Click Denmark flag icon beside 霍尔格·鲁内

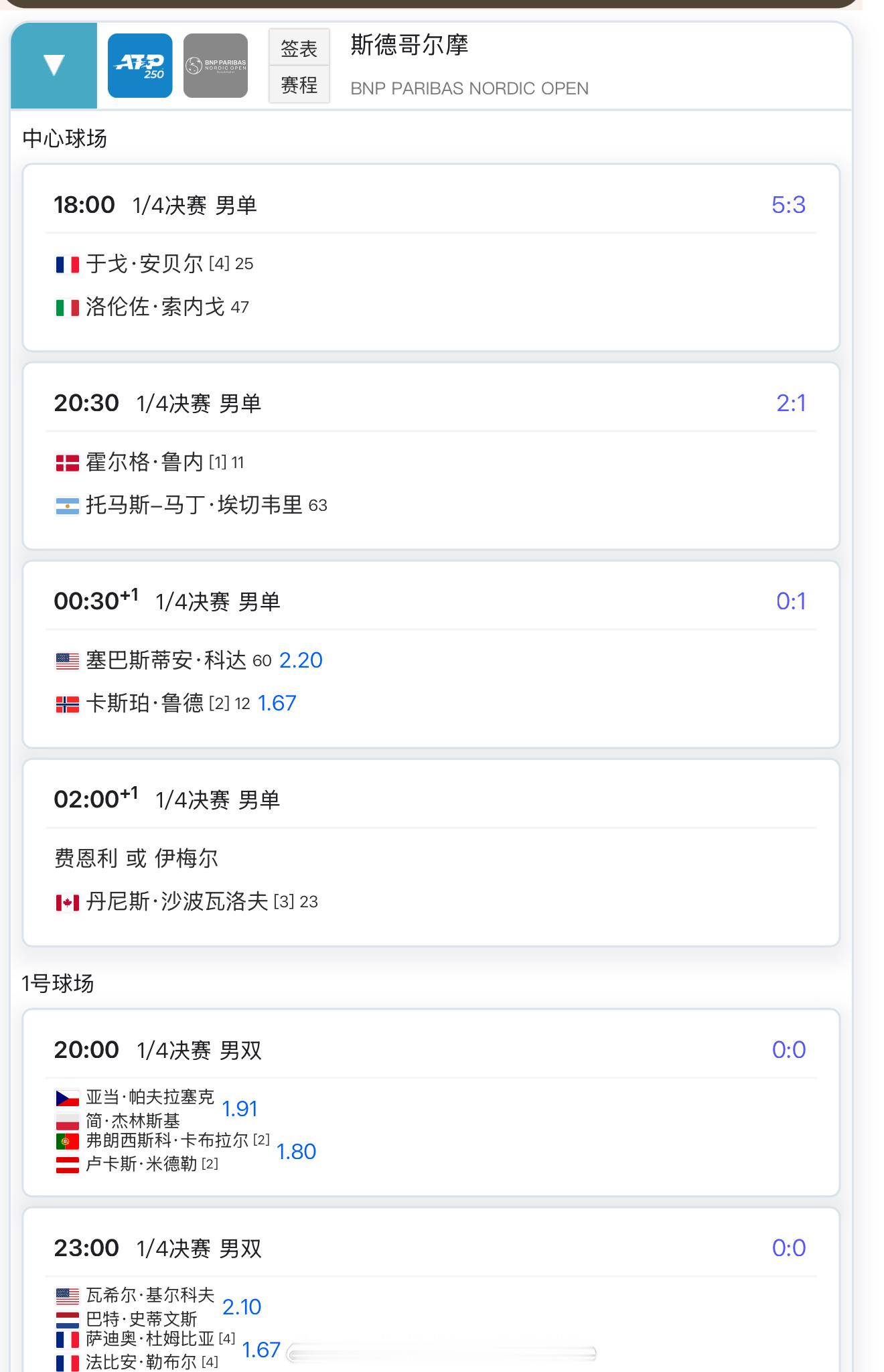coord(67,463)
